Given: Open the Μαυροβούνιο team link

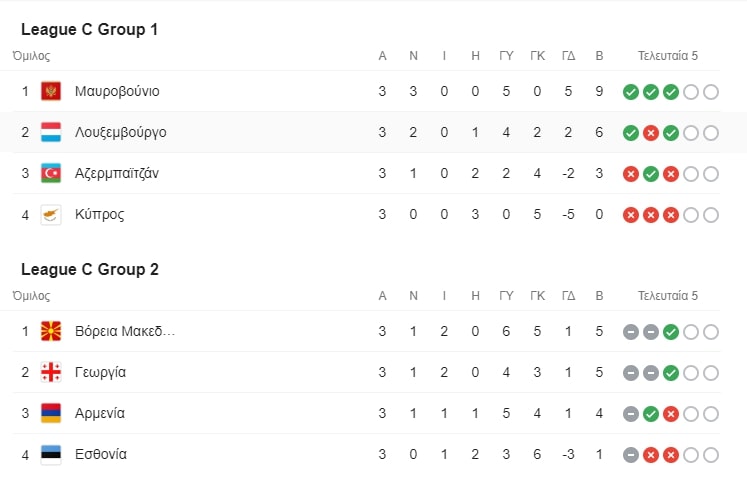Looking at the screenshot, I should coord(117,92).
